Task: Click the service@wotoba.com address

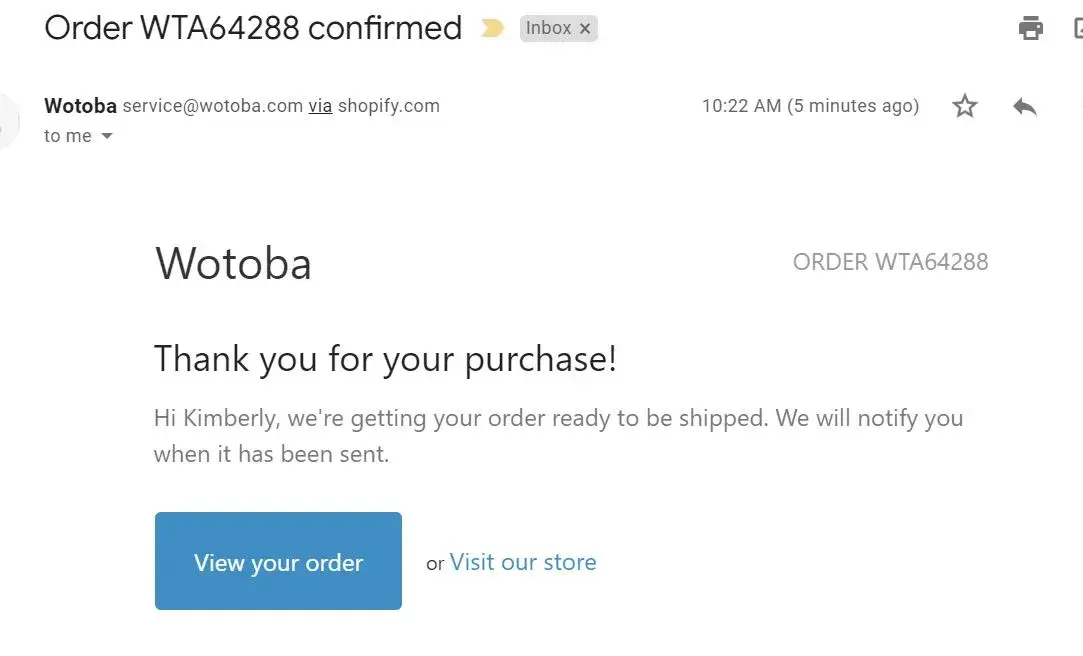Action: point(212,106)
